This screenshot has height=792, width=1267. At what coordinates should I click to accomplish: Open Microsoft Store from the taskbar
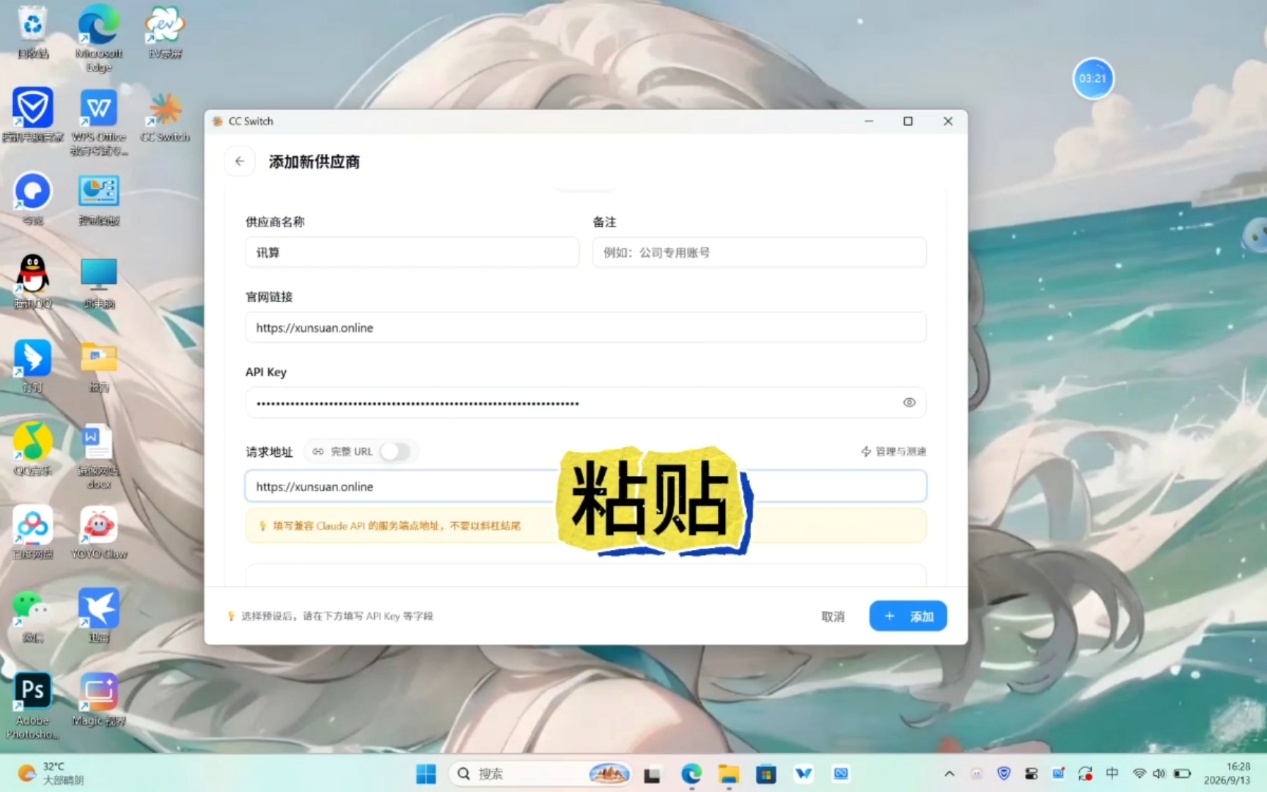click(766, 773)
